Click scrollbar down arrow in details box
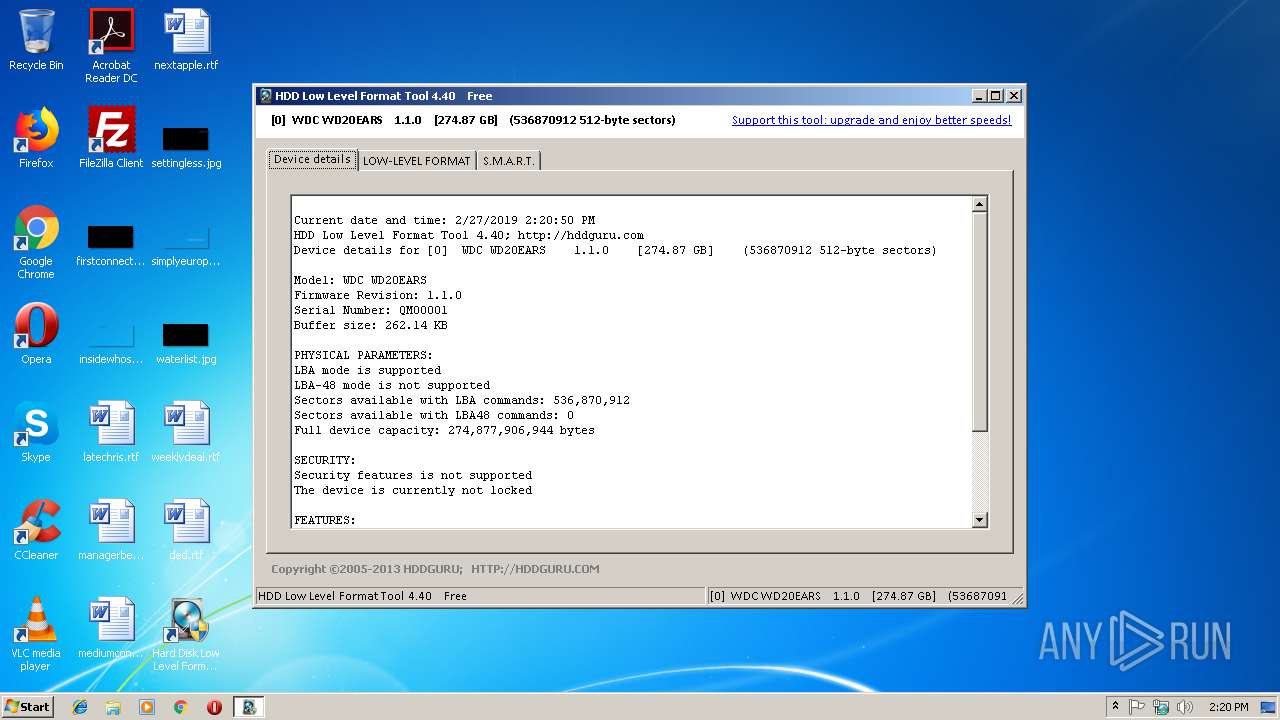The width and height of the screenshot is (1280, 720). pos(979,520)
